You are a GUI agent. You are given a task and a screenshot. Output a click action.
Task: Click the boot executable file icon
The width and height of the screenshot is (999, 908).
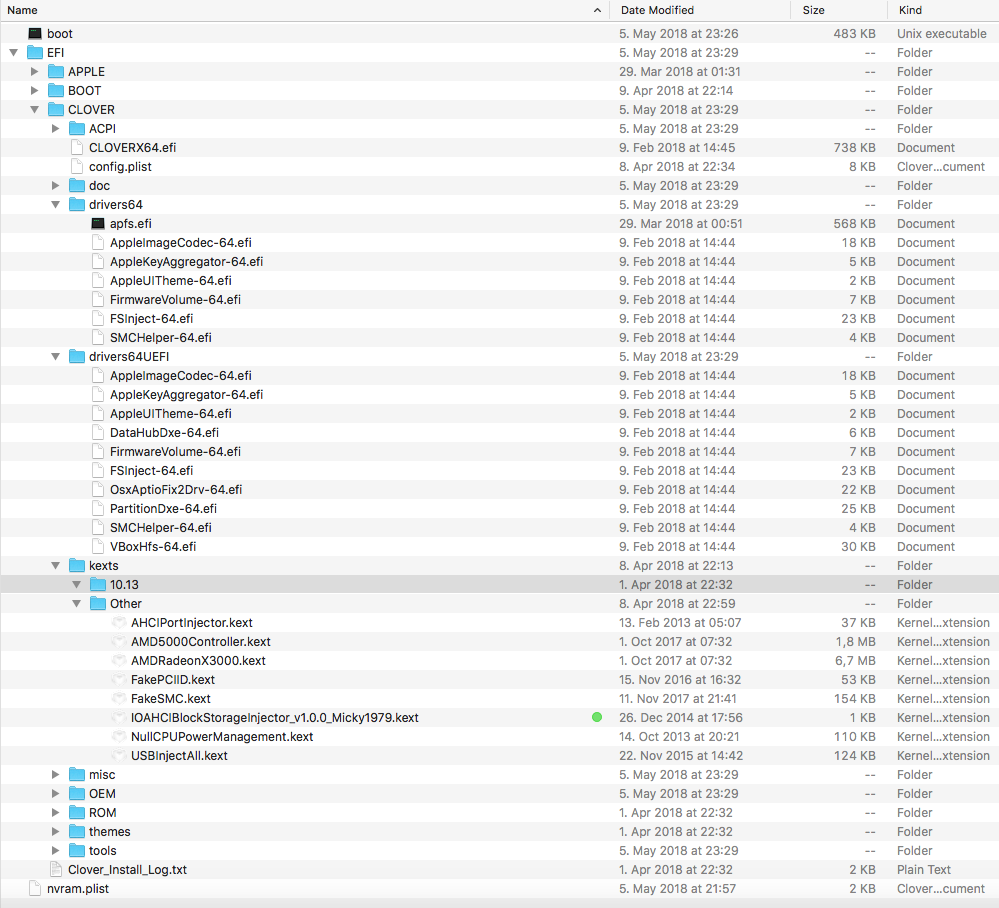coord(35,33)
